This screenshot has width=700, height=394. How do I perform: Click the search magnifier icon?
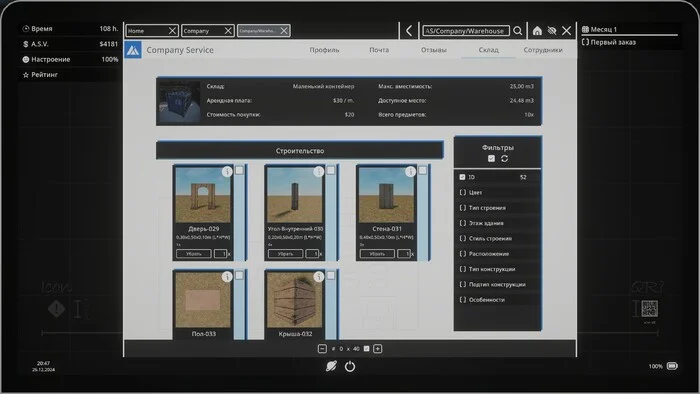[x=517, y=31]
